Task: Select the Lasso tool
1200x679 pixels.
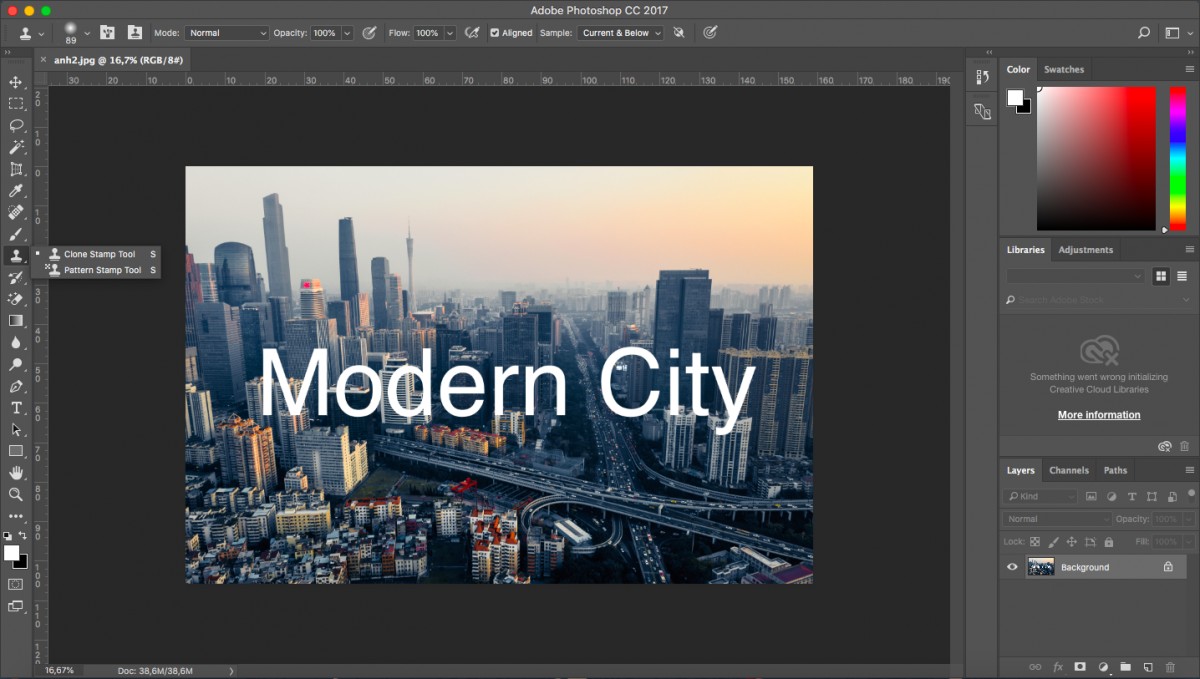Action: tap(16, 125)
